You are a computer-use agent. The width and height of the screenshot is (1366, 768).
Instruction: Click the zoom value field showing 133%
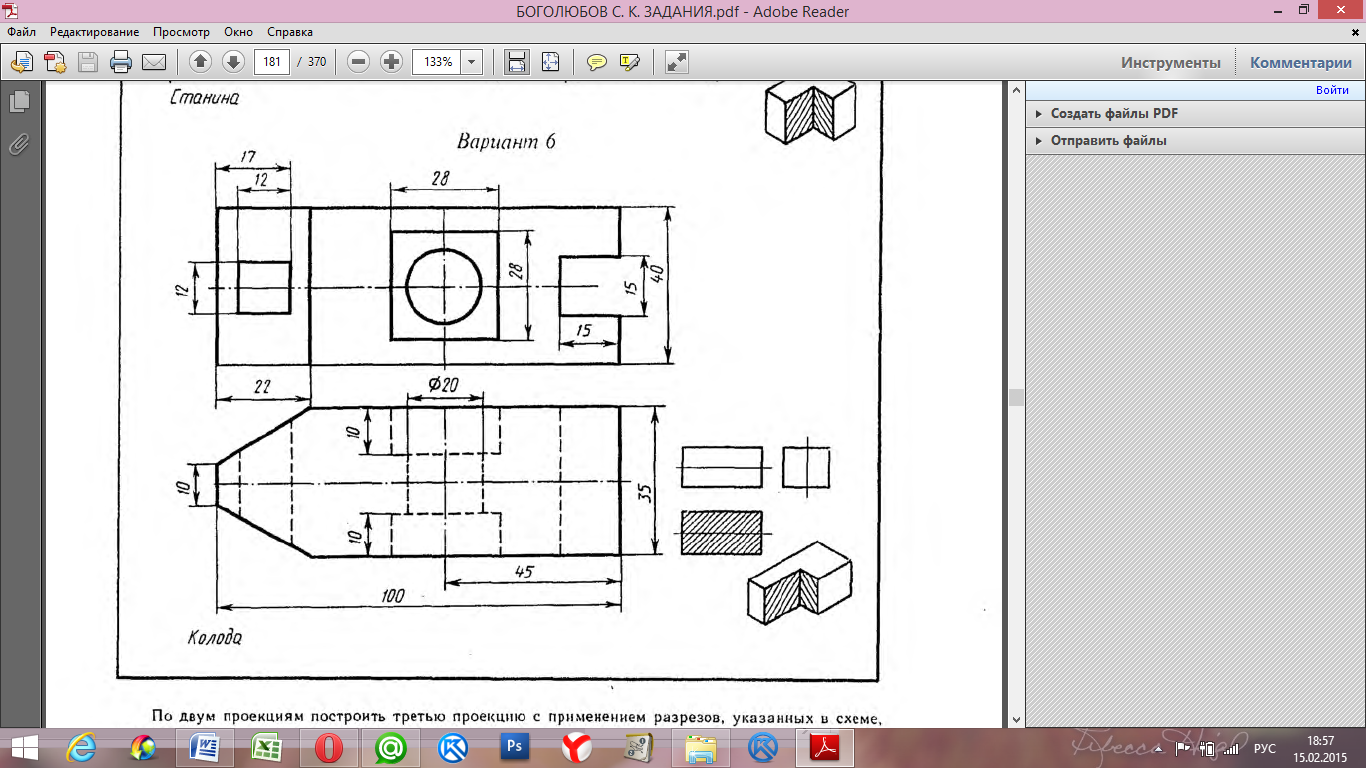click(437, 62)
